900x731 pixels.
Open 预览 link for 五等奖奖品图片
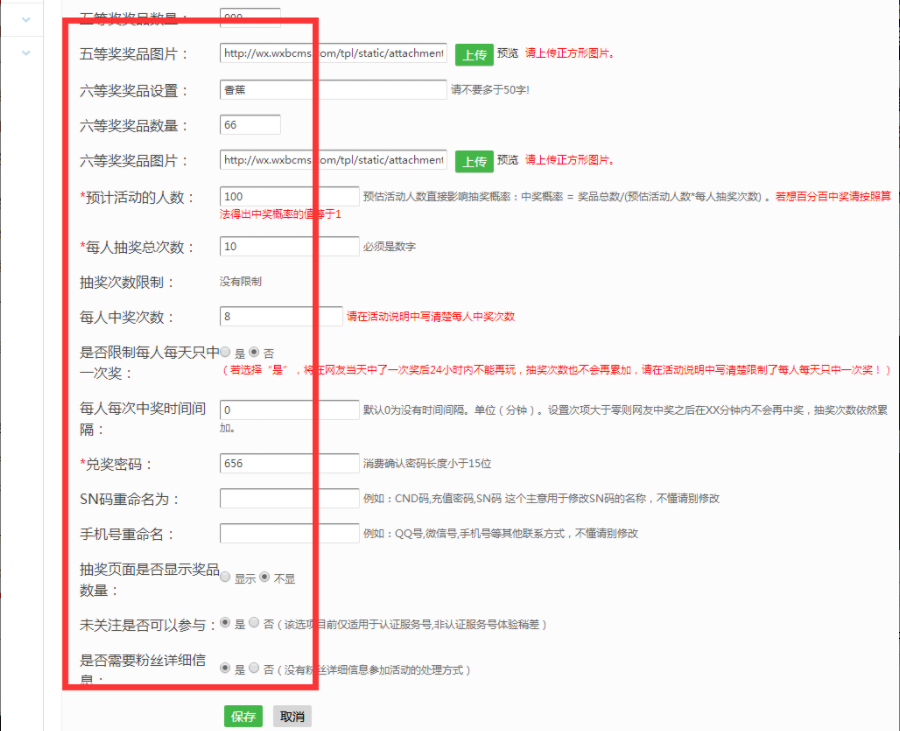pyautogui.click(x=507, y=53)
